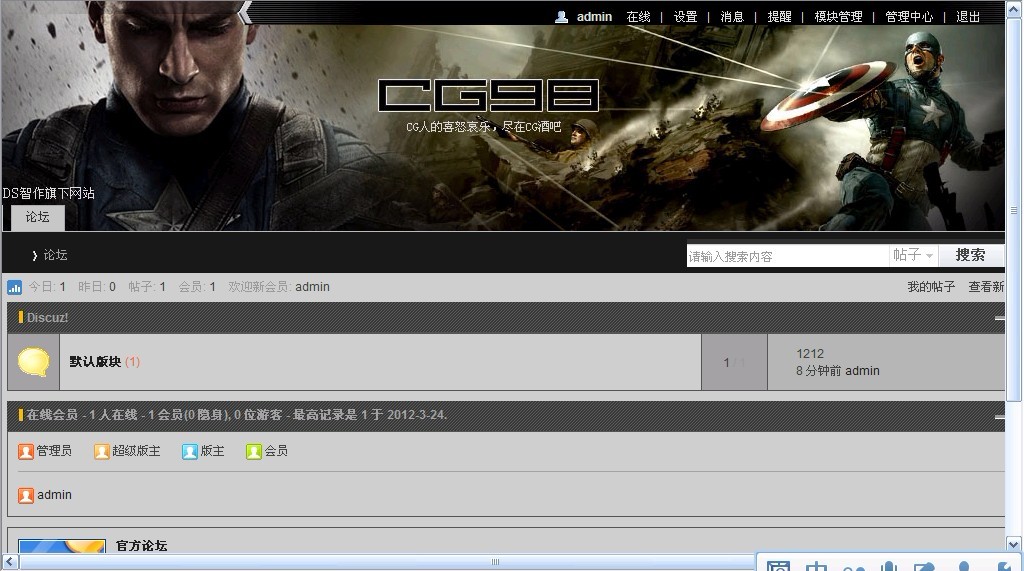Screen dimensions: 1024x571
Task: Click the admin online user icon
Action: (25, 496)
